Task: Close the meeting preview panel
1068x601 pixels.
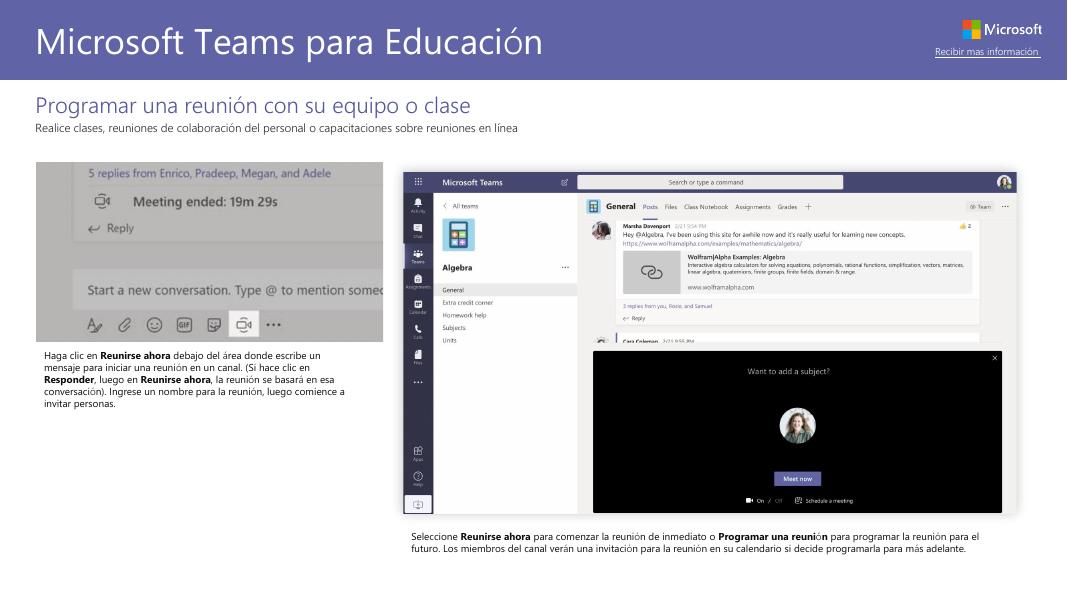Action: (994, 358)
